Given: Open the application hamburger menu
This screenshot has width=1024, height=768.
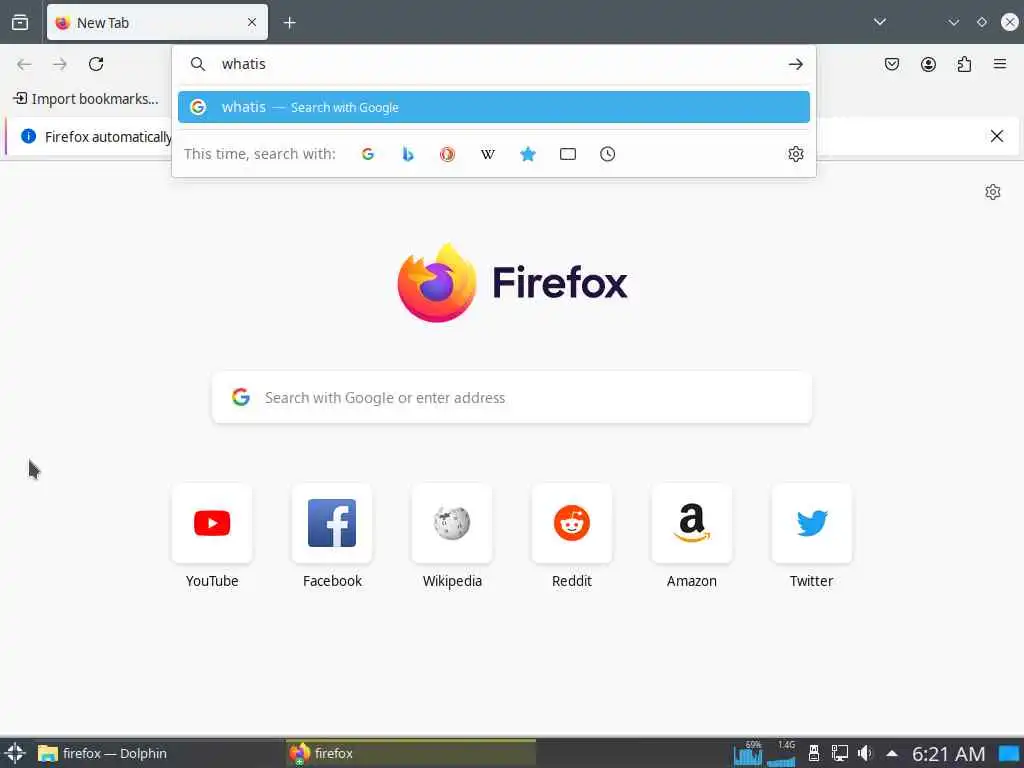Looking at the screenshot, I should (1000, 64).
